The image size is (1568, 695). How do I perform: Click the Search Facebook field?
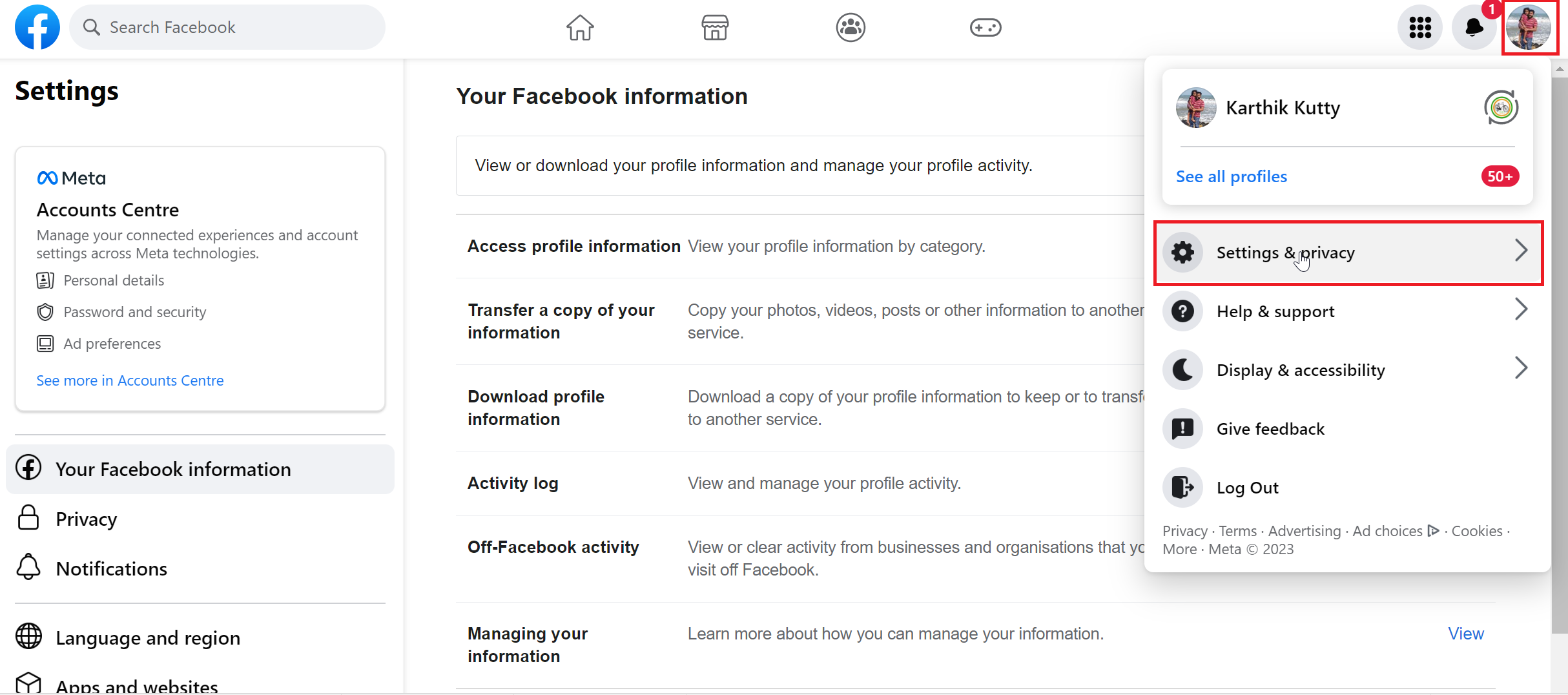click(x=227, y=27)
